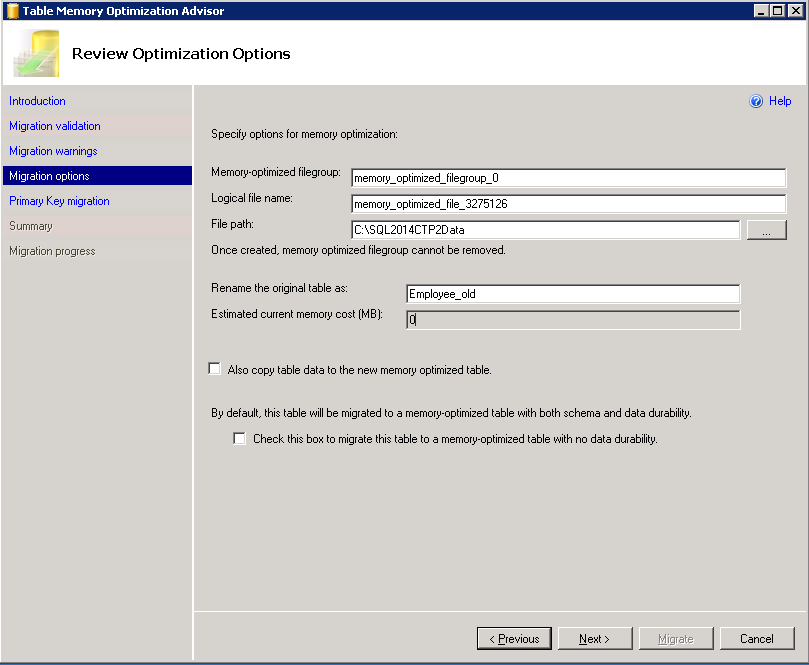Screen dimensions: 809x665
Task: Browse for file path with ellipsis button
Action: (x=766, y=230)
